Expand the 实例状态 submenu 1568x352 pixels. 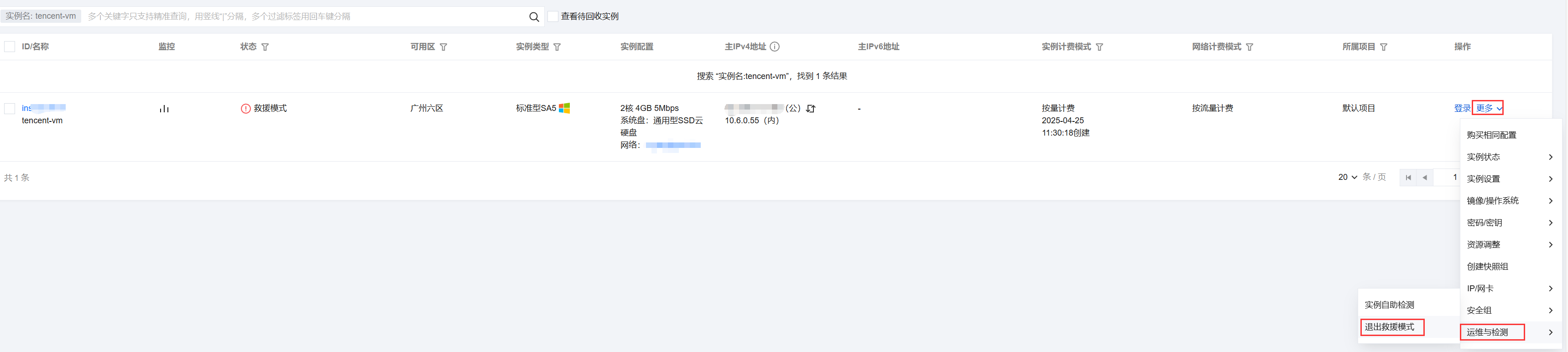1510,157
